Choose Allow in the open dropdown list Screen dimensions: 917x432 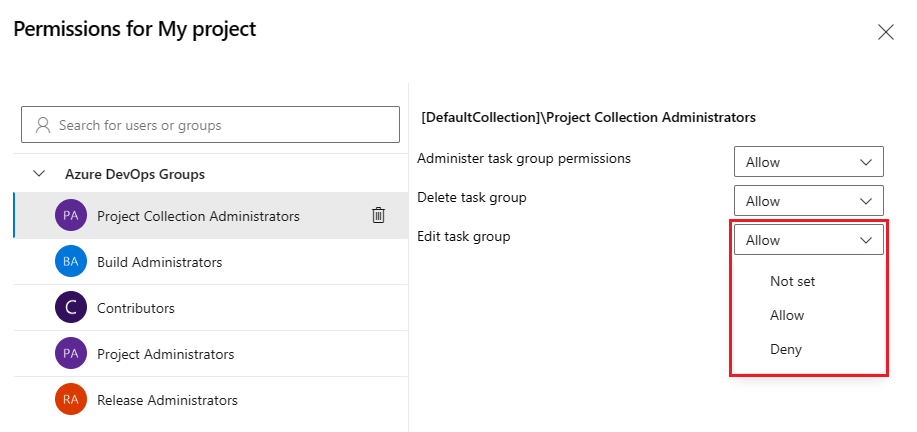(808, 315)
